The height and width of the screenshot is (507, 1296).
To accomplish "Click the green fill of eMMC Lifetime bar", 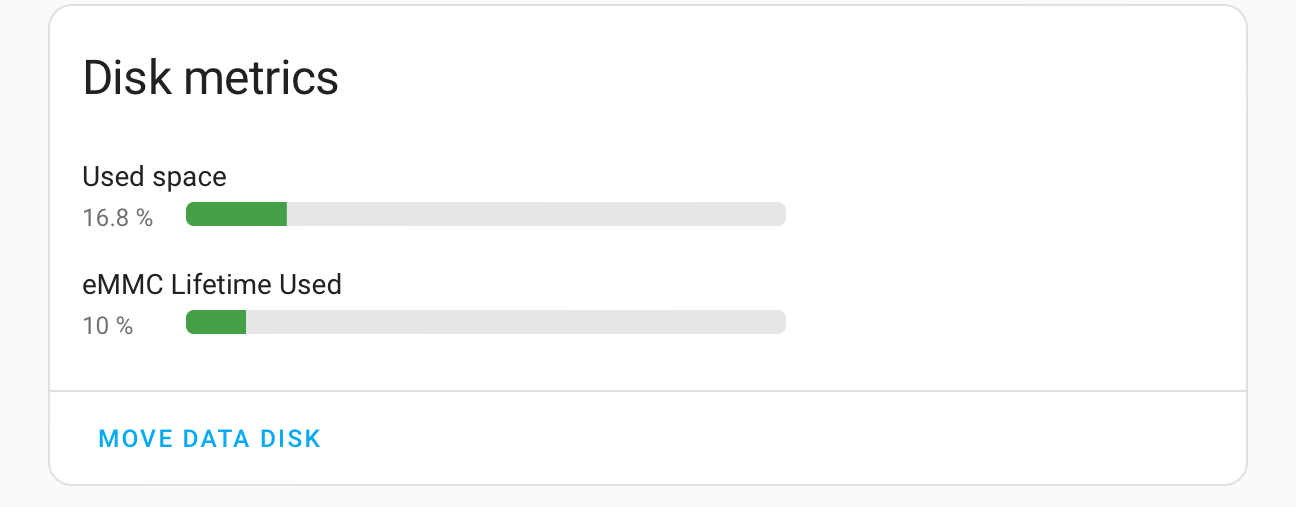I will point(216,322).
